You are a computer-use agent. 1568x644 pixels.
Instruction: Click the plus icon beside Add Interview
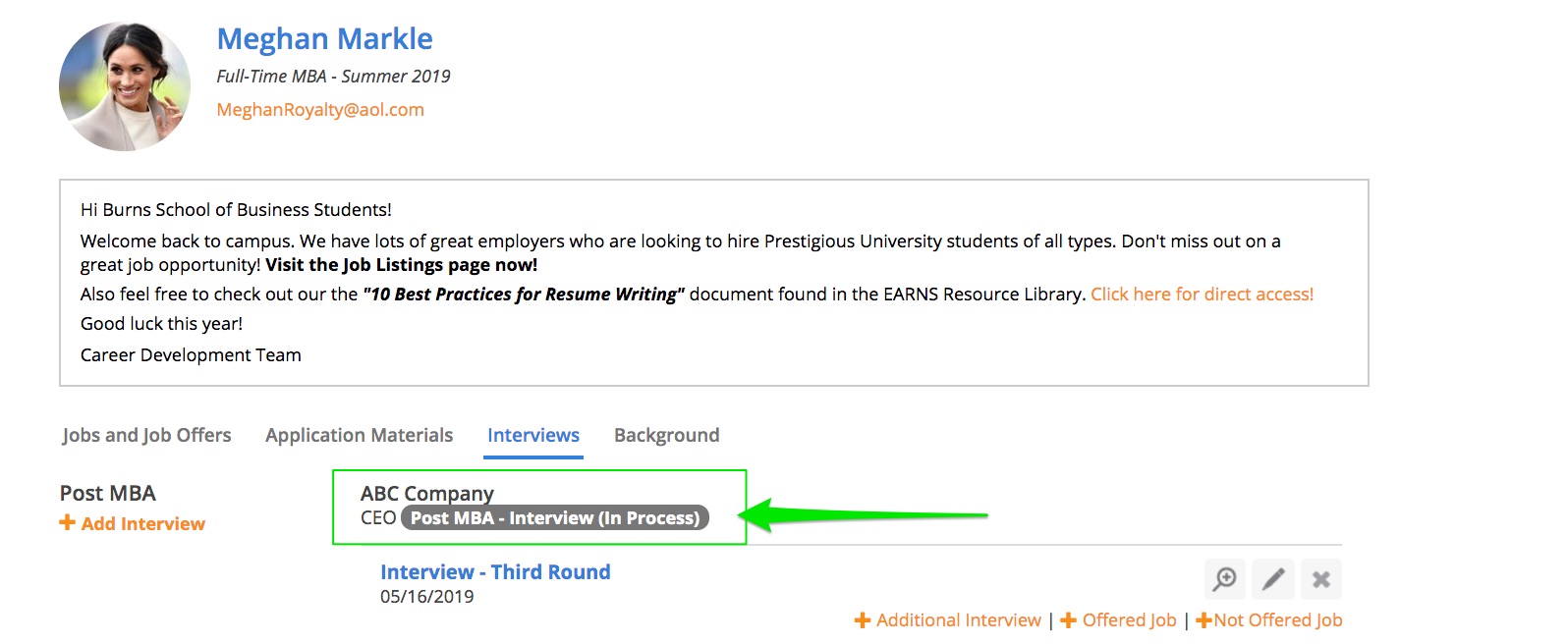[x=68, y=523]
